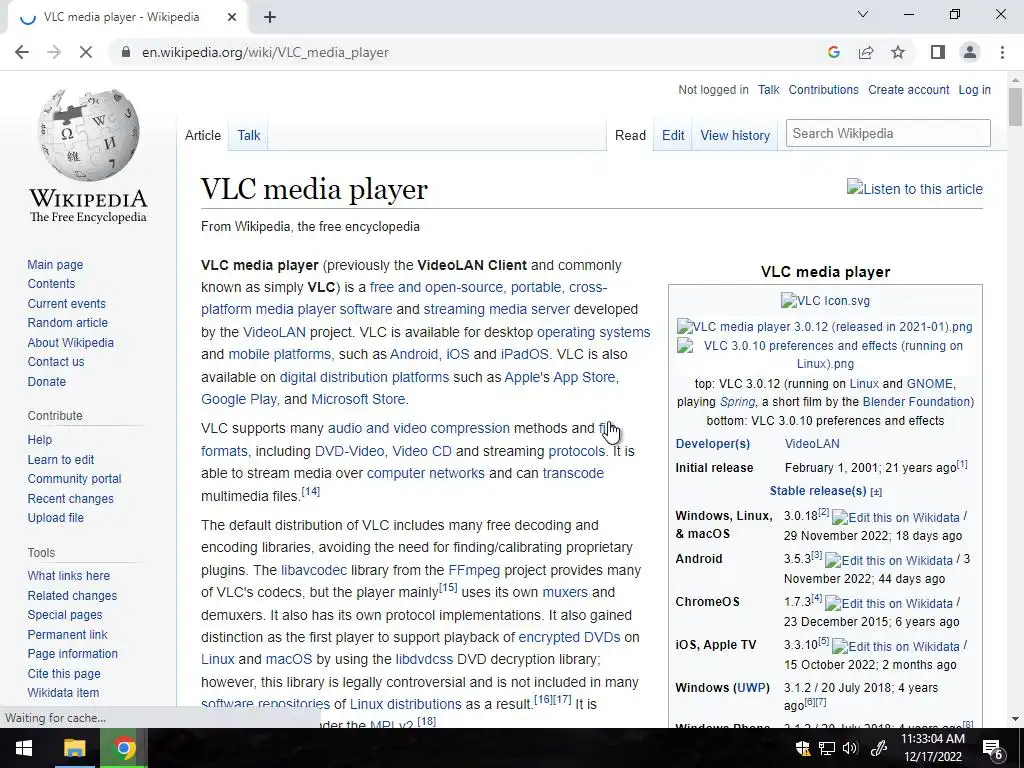Image resolution: width=1024 pixels, height=768 pixels.
Task: Open Windows Start menu
Action: point(24,748)
